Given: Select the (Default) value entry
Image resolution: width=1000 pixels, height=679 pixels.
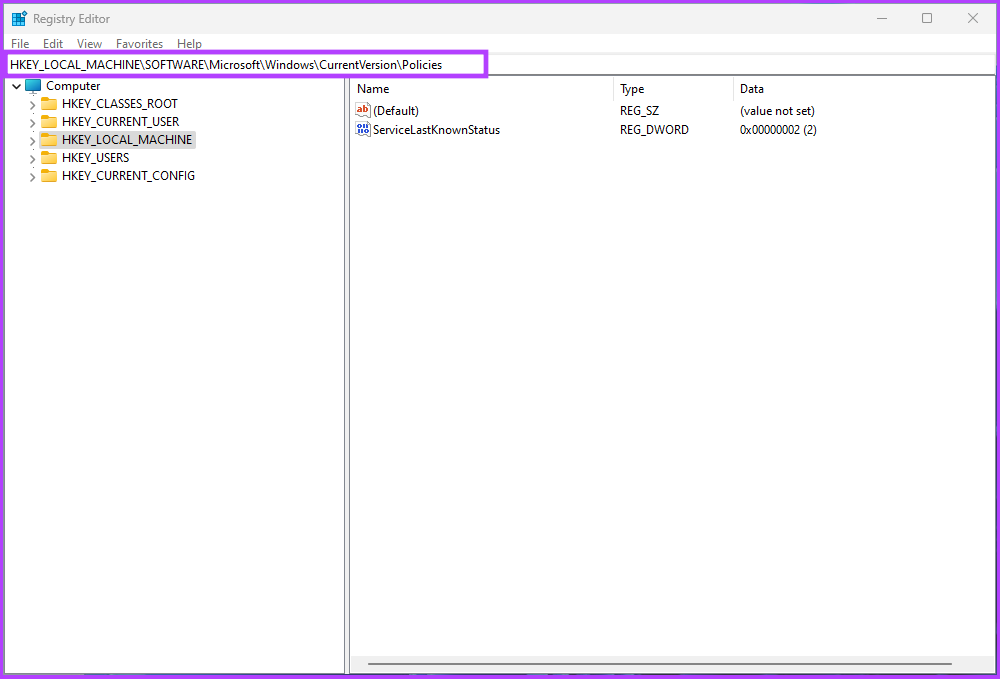Looking at the screenshot, I should (x=395, y=111).
